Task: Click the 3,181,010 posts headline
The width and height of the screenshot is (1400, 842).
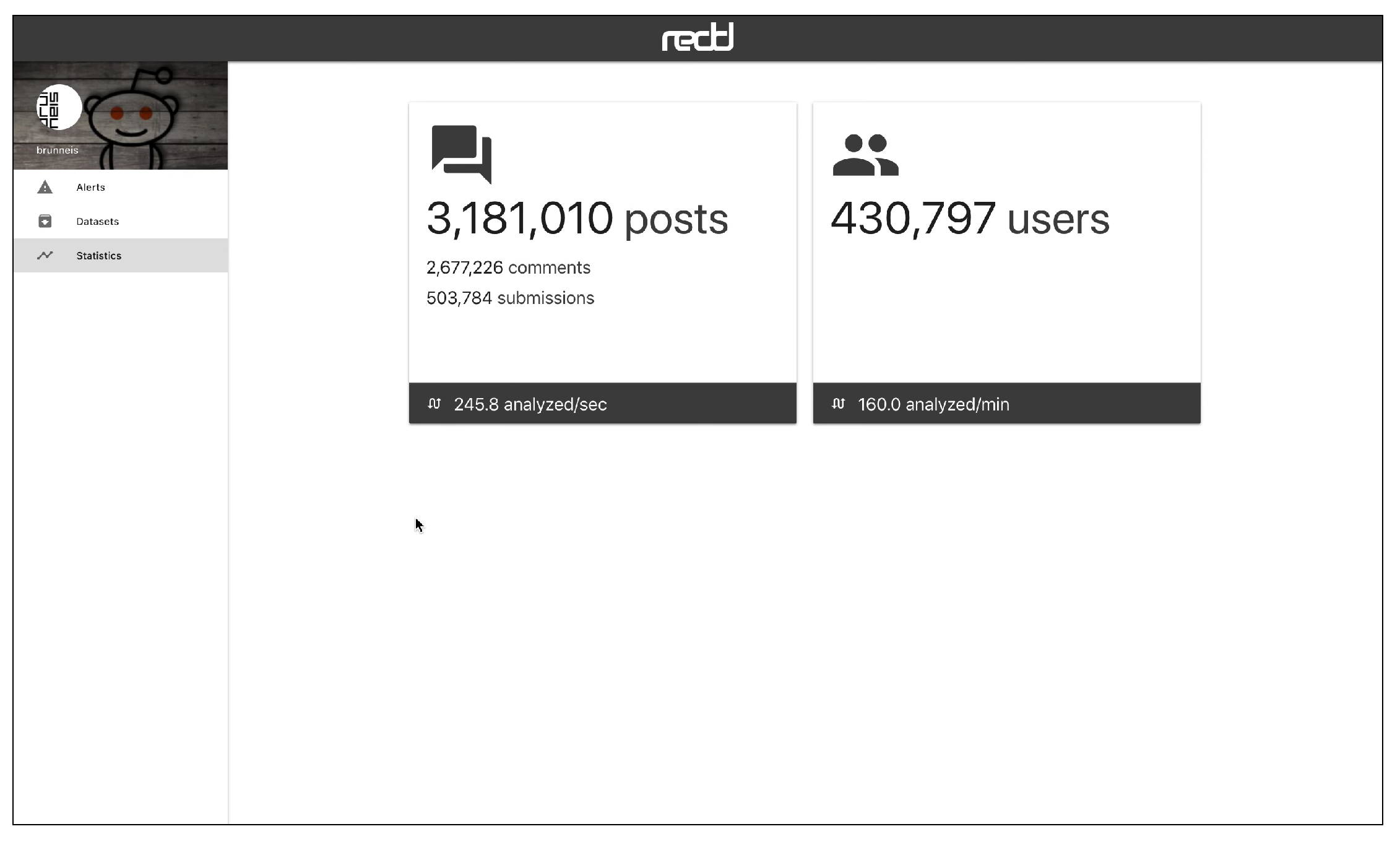Action: [x=577, y=219]
